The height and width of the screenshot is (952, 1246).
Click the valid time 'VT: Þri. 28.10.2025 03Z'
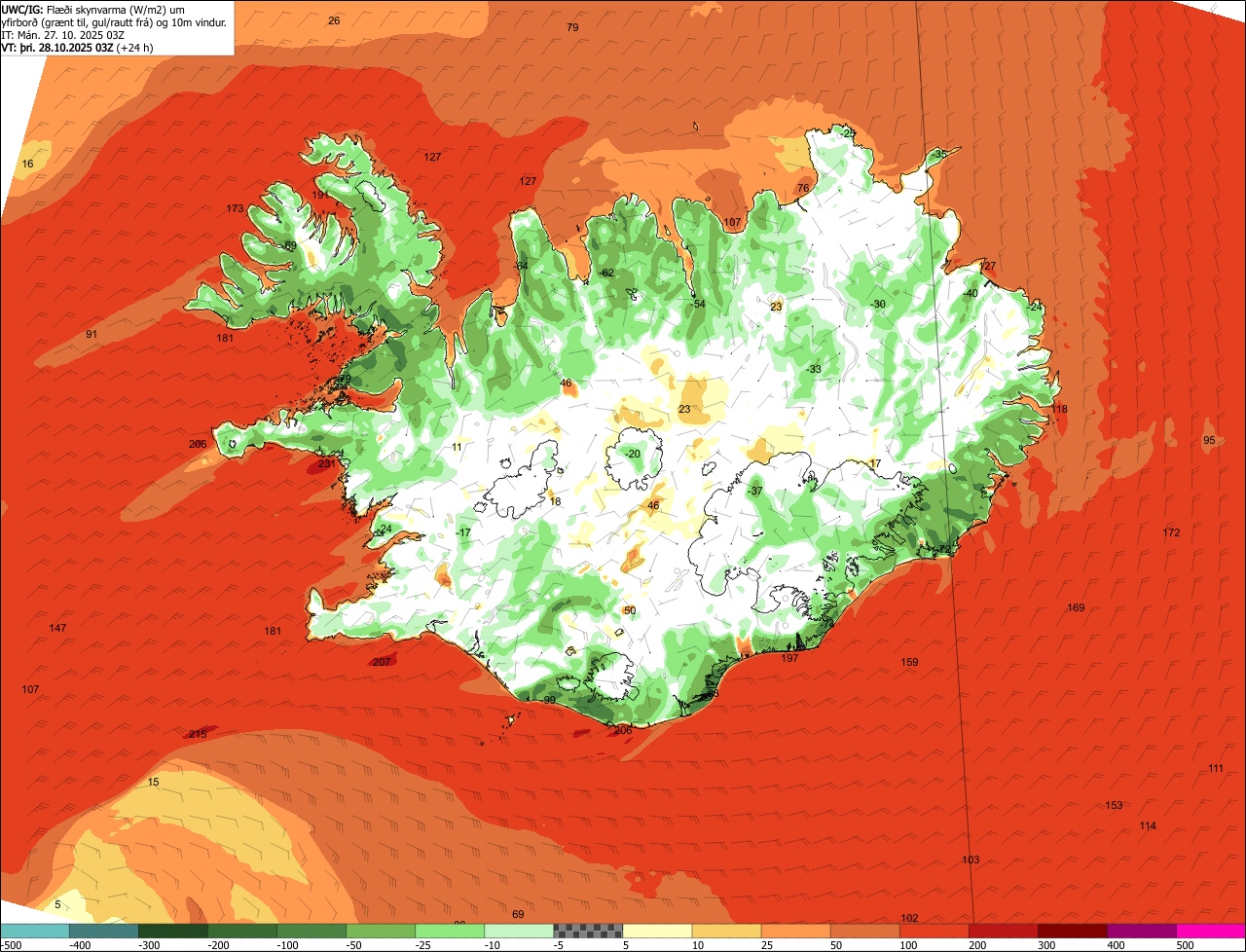pyautogui.click(x=57, y=47)
